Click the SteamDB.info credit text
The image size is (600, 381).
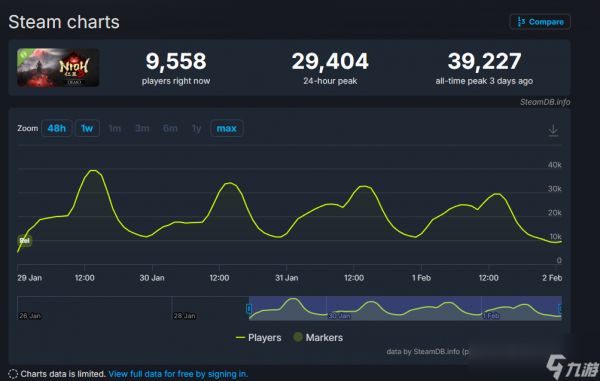point(545,102)
